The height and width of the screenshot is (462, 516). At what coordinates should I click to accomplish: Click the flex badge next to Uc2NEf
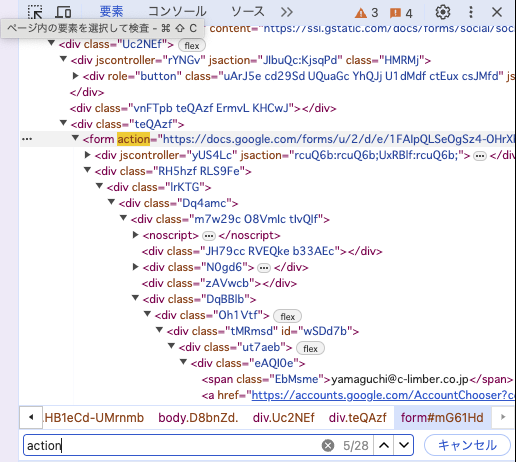[192, 45]
